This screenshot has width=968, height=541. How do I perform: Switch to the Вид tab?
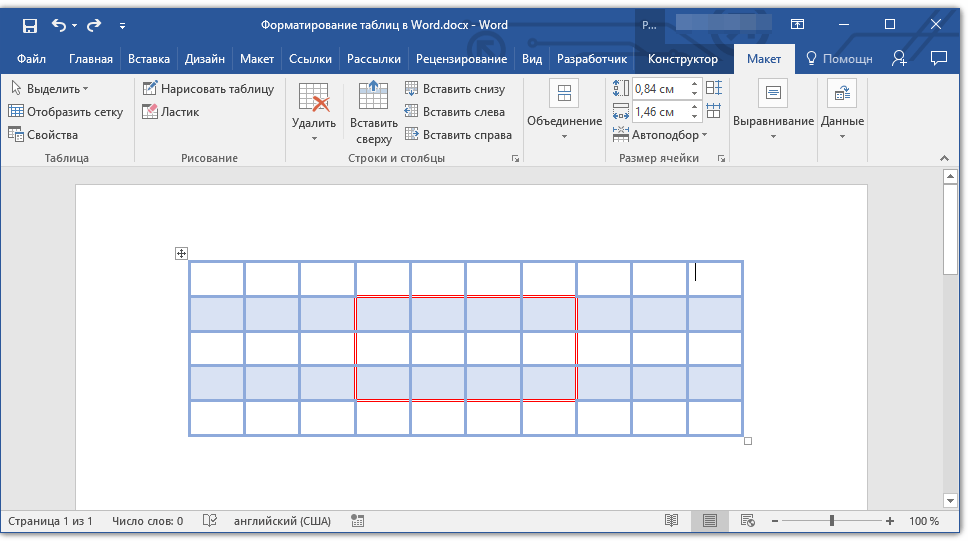(532, 59)
